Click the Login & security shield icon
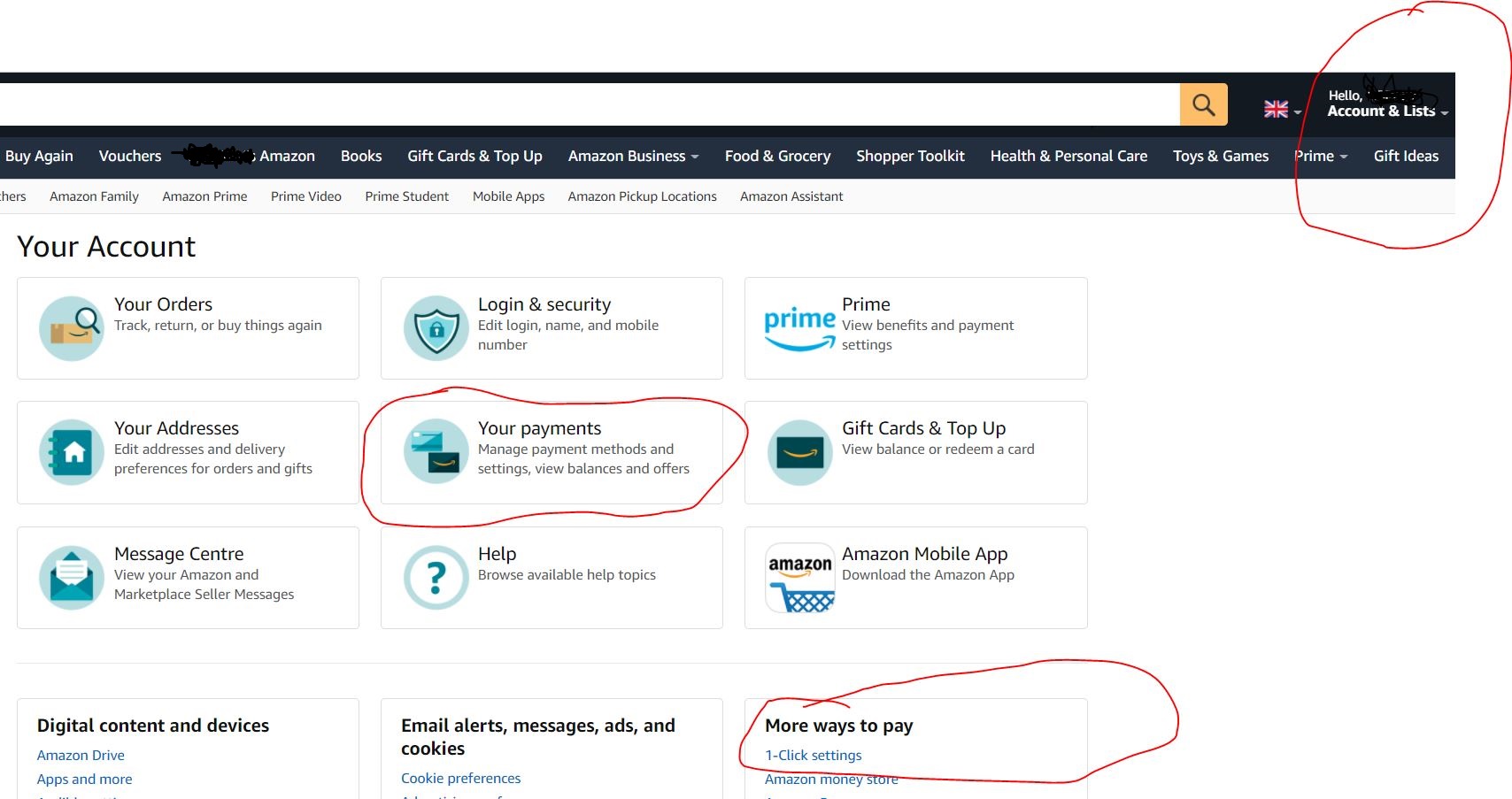 point(436,328)
